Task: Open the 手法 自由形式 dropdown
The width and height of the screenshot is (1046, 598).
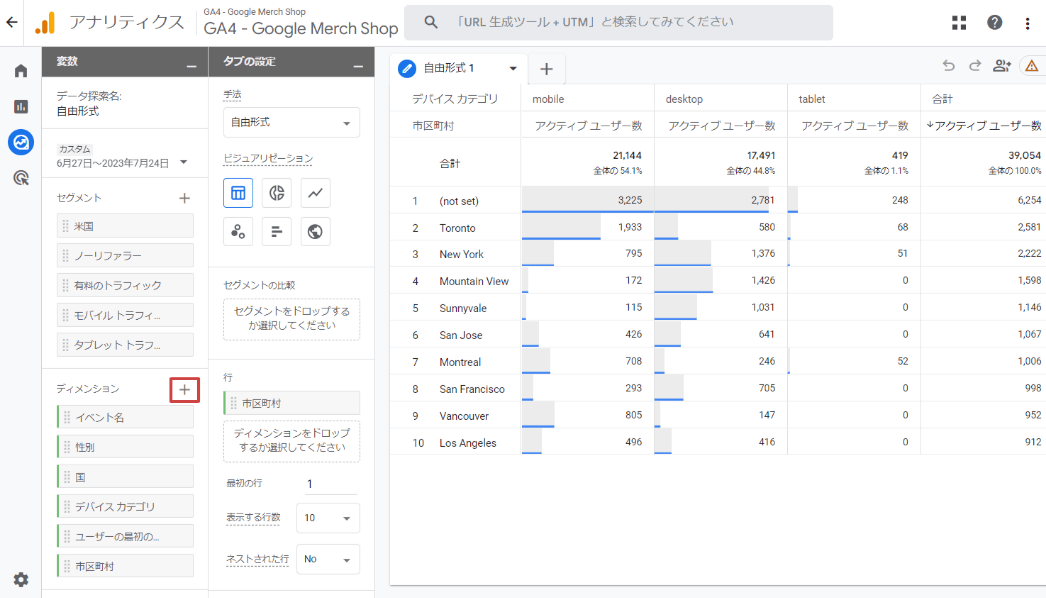Action: (292, 123)
